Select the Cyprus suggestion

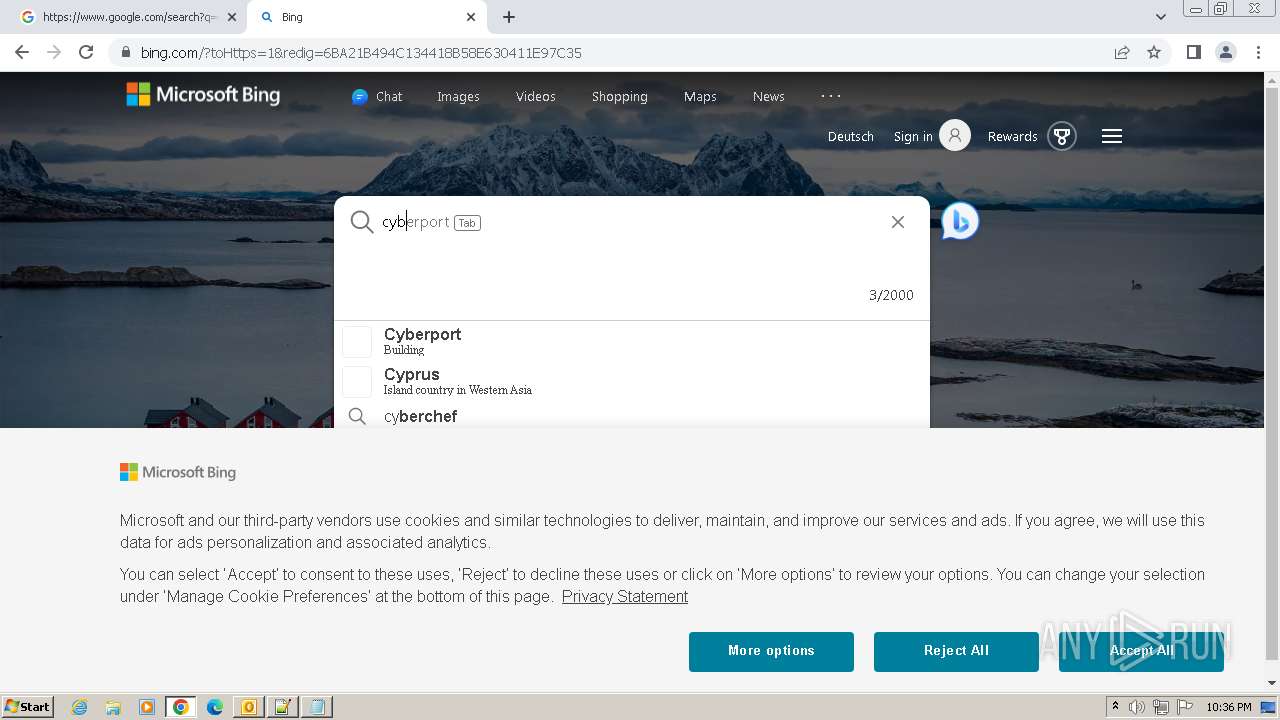coord(631,381)
